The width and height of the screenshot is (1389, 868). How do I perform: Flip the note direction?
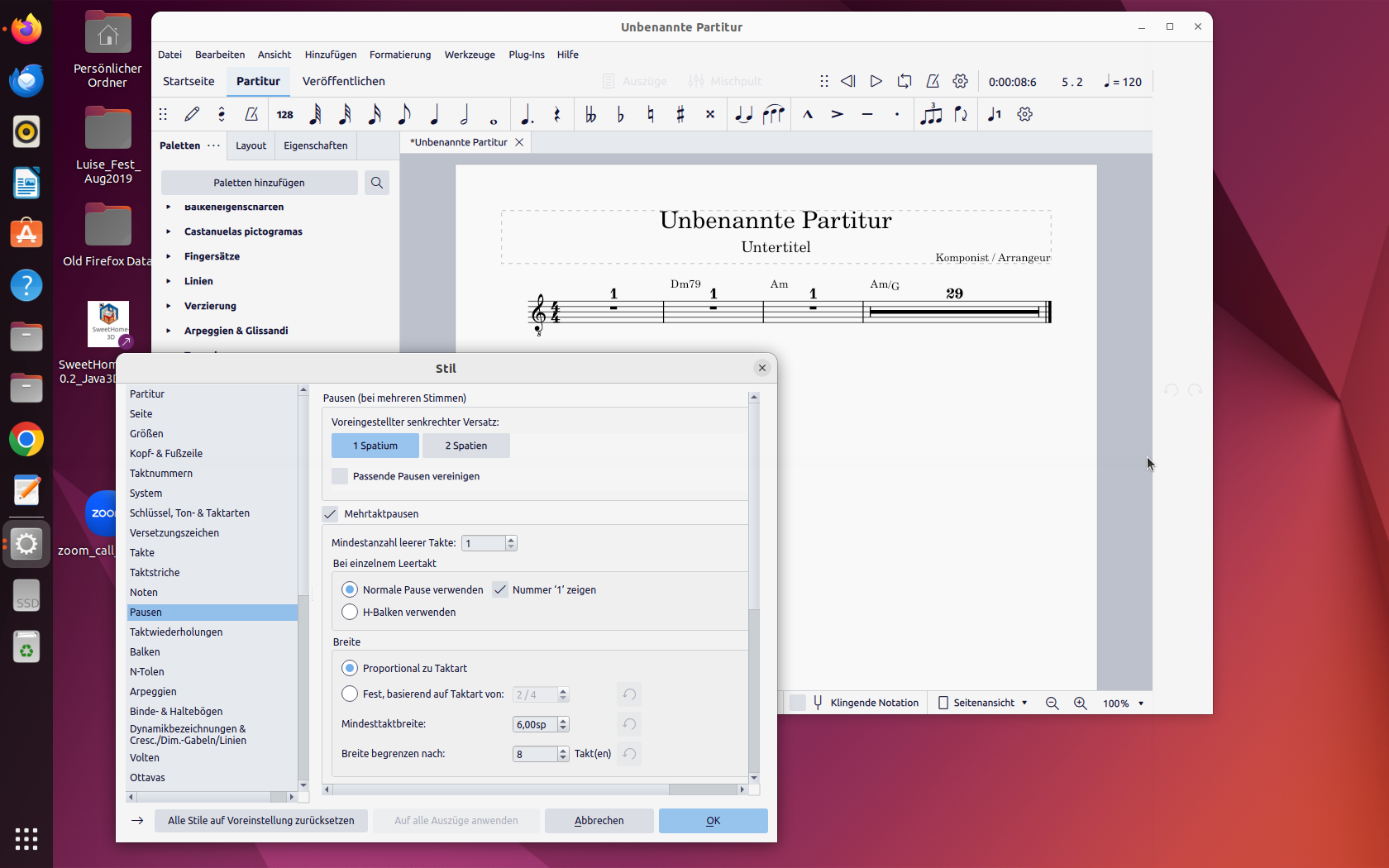[x=961, y=114]
